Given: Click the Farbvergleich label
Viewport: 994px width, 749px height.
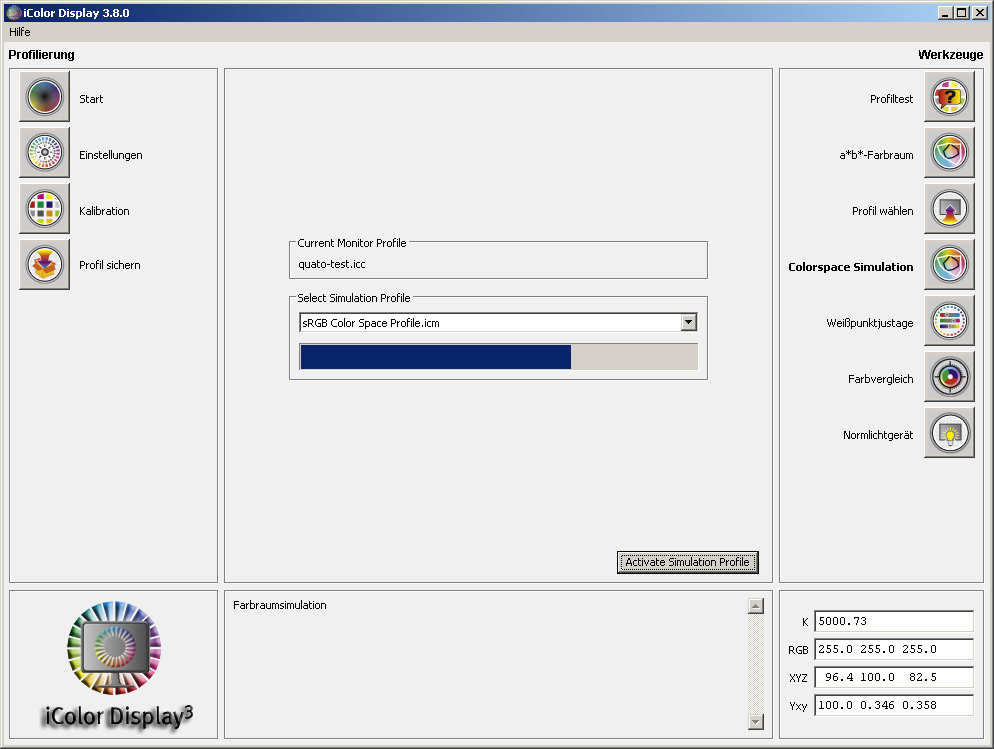Looking at the screenshot, I should [881, 379].
